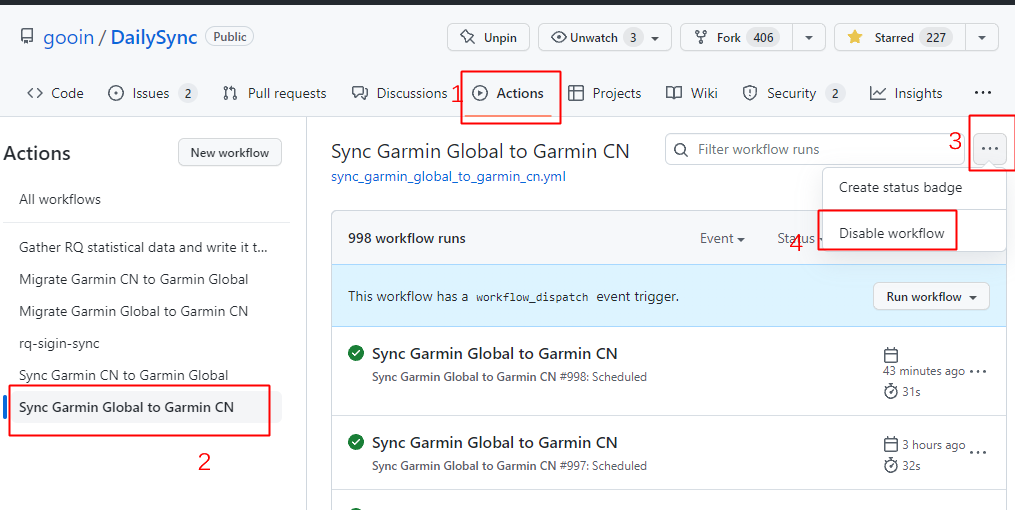
Task: Open the DailySync repository link
Action: coord(154,38)
